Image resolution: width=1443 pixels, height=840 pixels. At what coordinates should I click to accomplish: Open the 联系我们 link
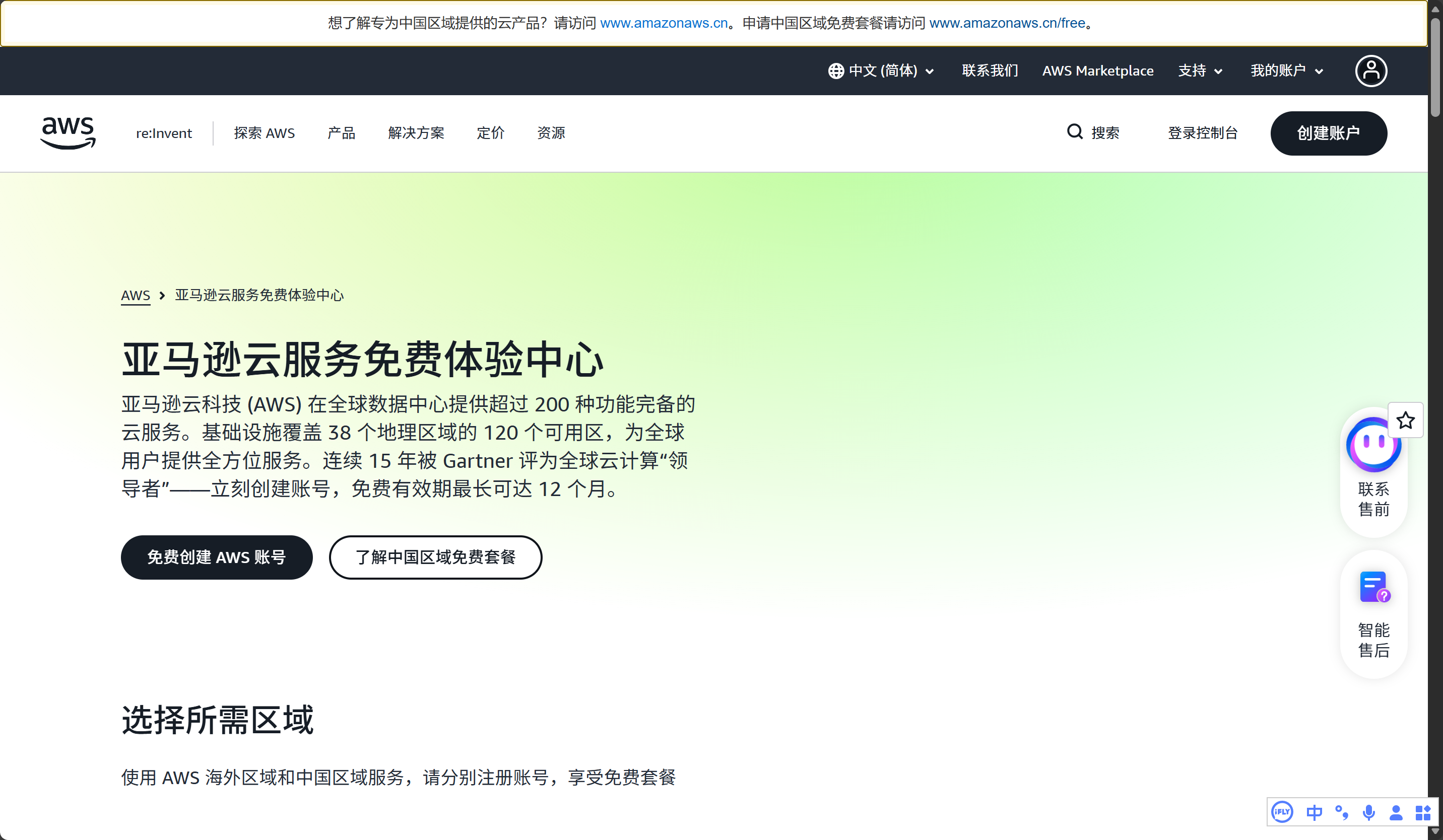point(990,71)
